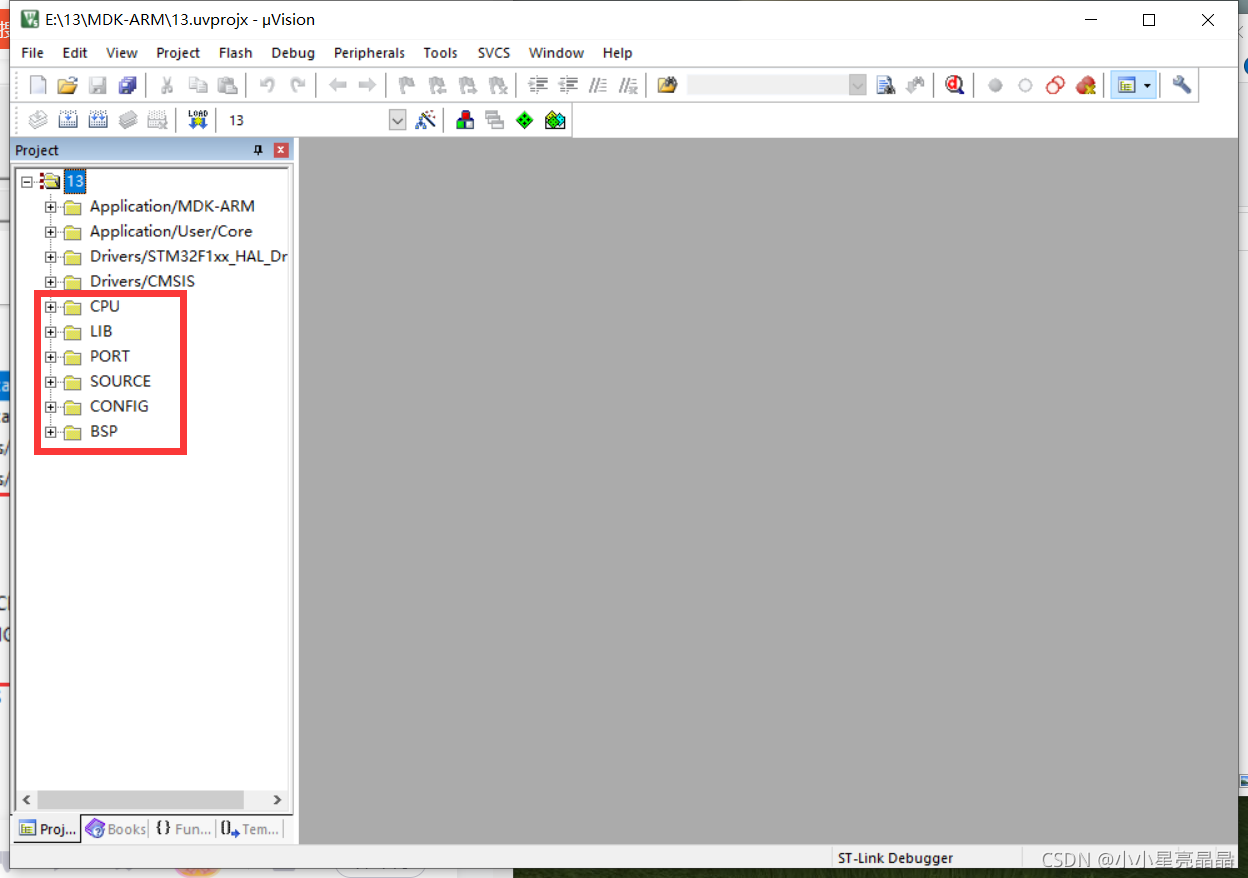Expand the PORT folder group
This screenshot has height=878, width=1248.
click(x=50, y=357)
